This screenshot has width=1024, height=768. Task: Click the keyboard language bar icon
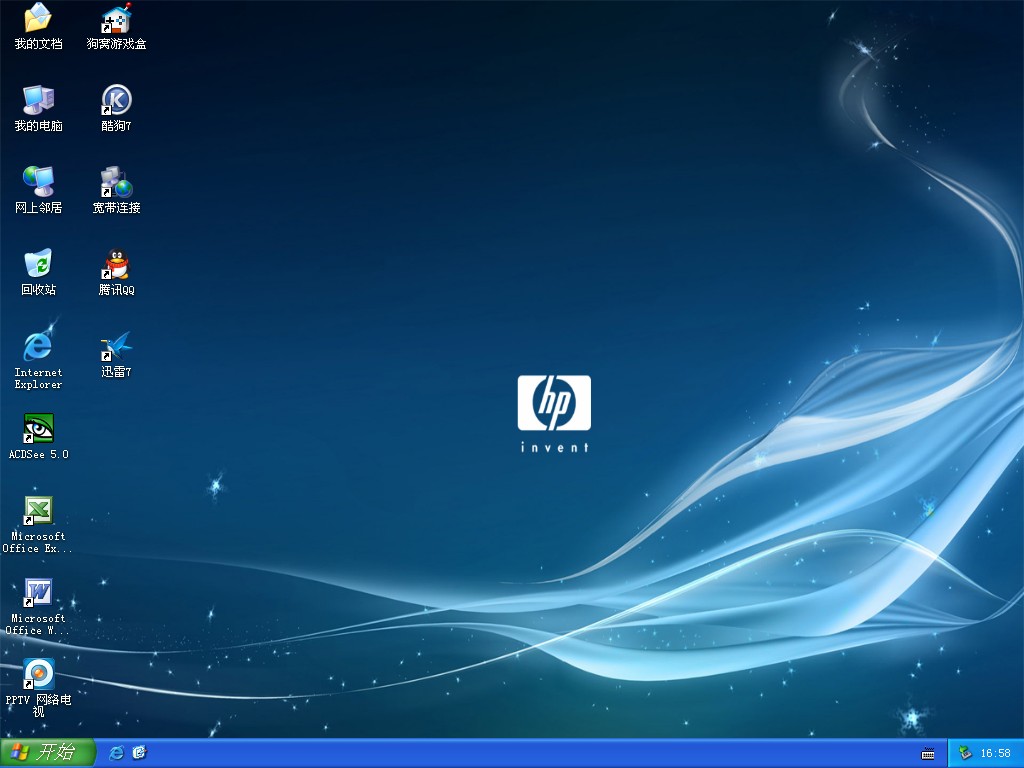click(928, 753)
